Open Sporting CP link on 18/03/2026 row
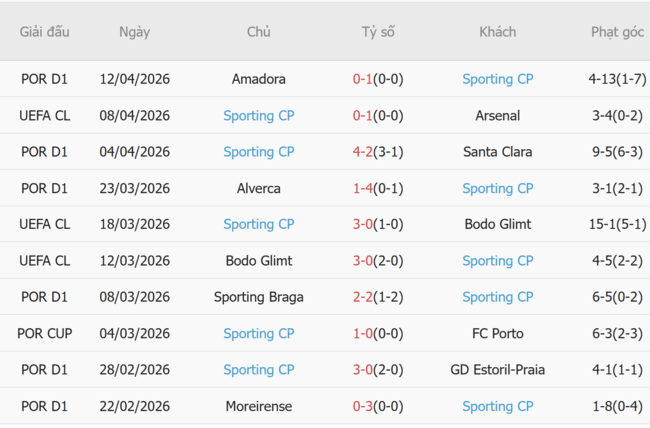Screen dimensions: 650x428 point(258,224)
